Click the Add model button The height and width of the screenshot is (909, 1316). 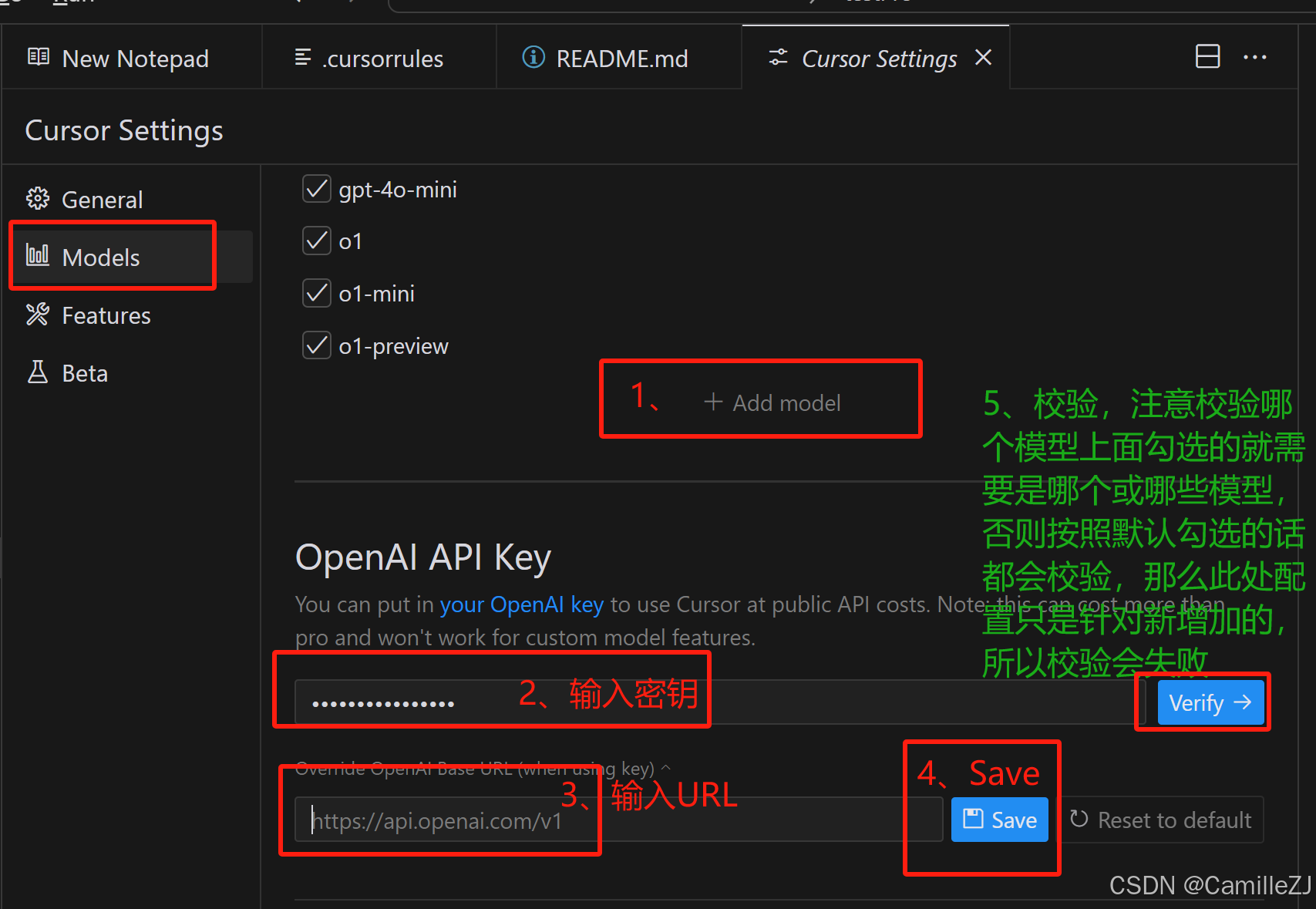pyautogui.click(x=772, y=402)
